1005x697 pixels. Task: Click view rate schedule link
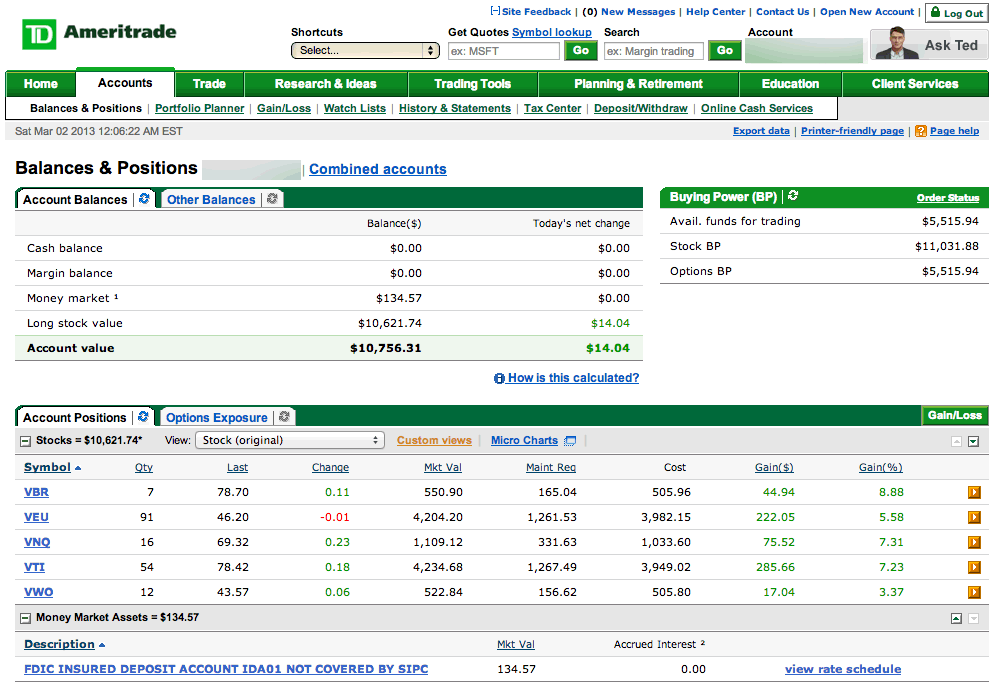(x=843, y=669)
